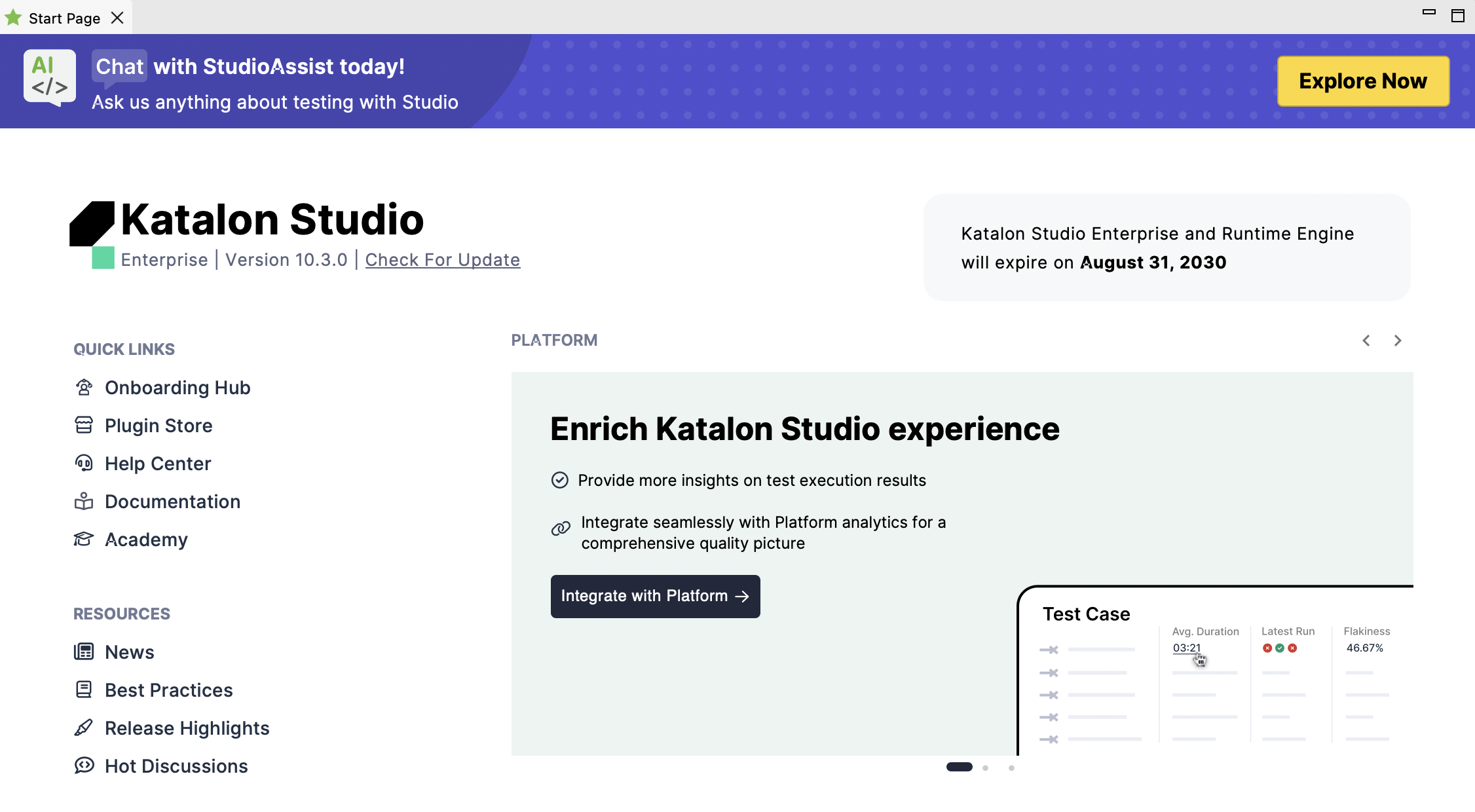
Task: Click the Release Highlights rocket icon
Action: click(x=84, y=728)
